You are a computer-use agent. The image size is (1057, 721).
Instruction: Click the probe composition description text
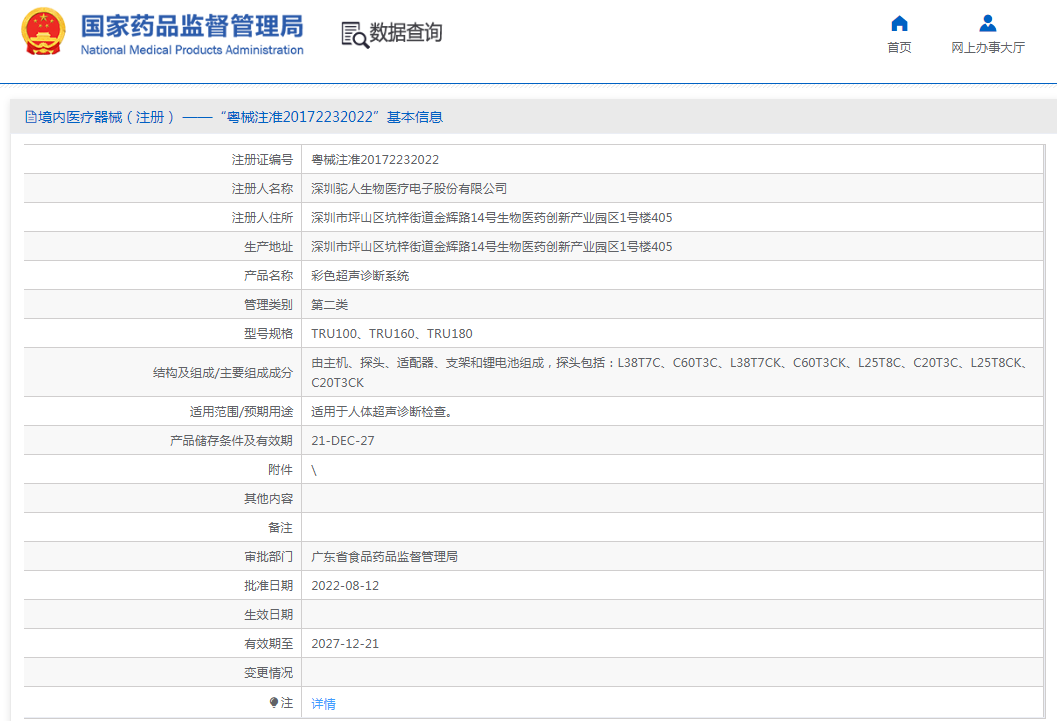[671, 373]
